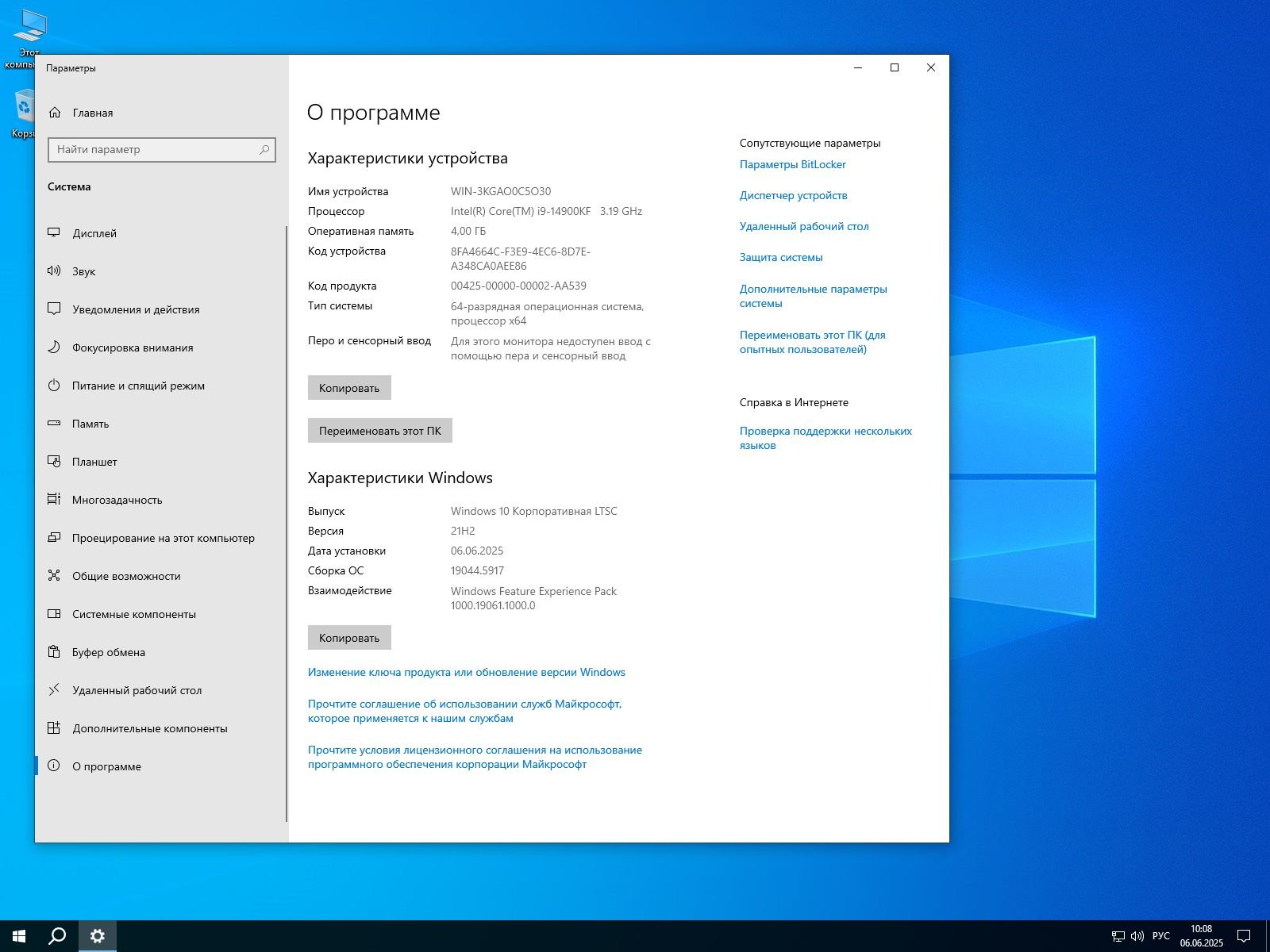Click Изменение ключа продукта link

(x=467, y=672)
